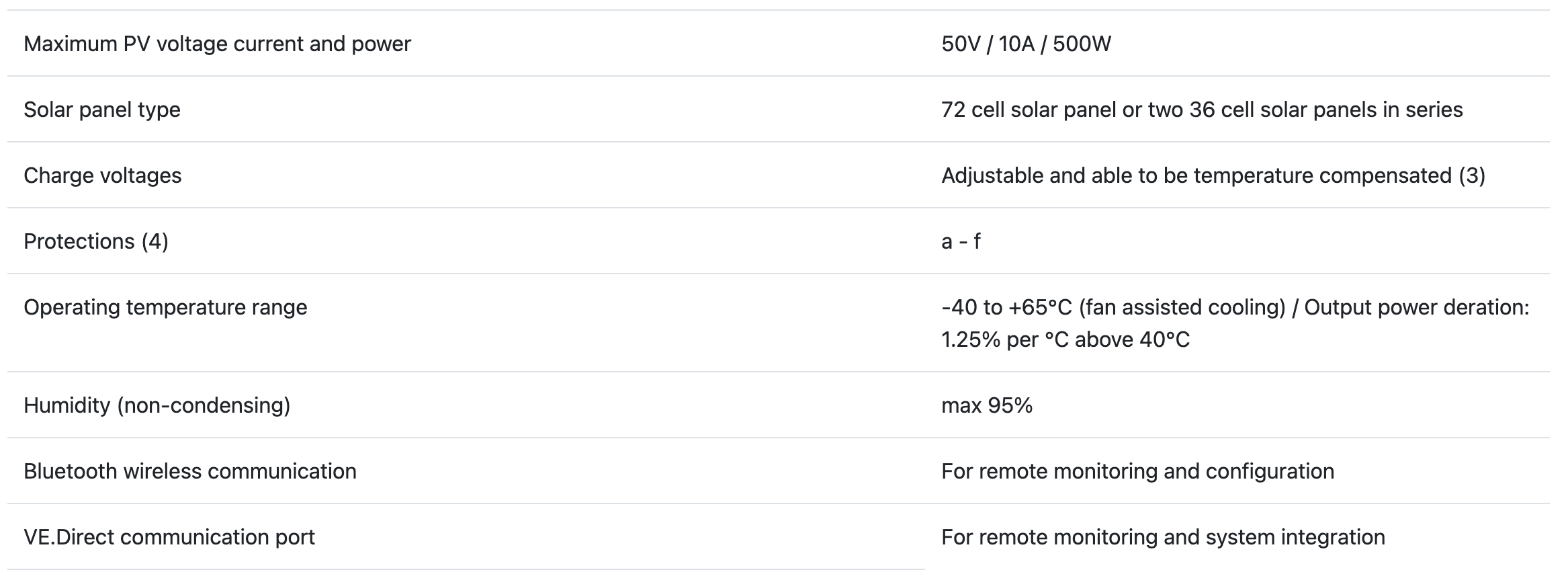Click the "VE.Direct communication port" label

click(169, 537)
